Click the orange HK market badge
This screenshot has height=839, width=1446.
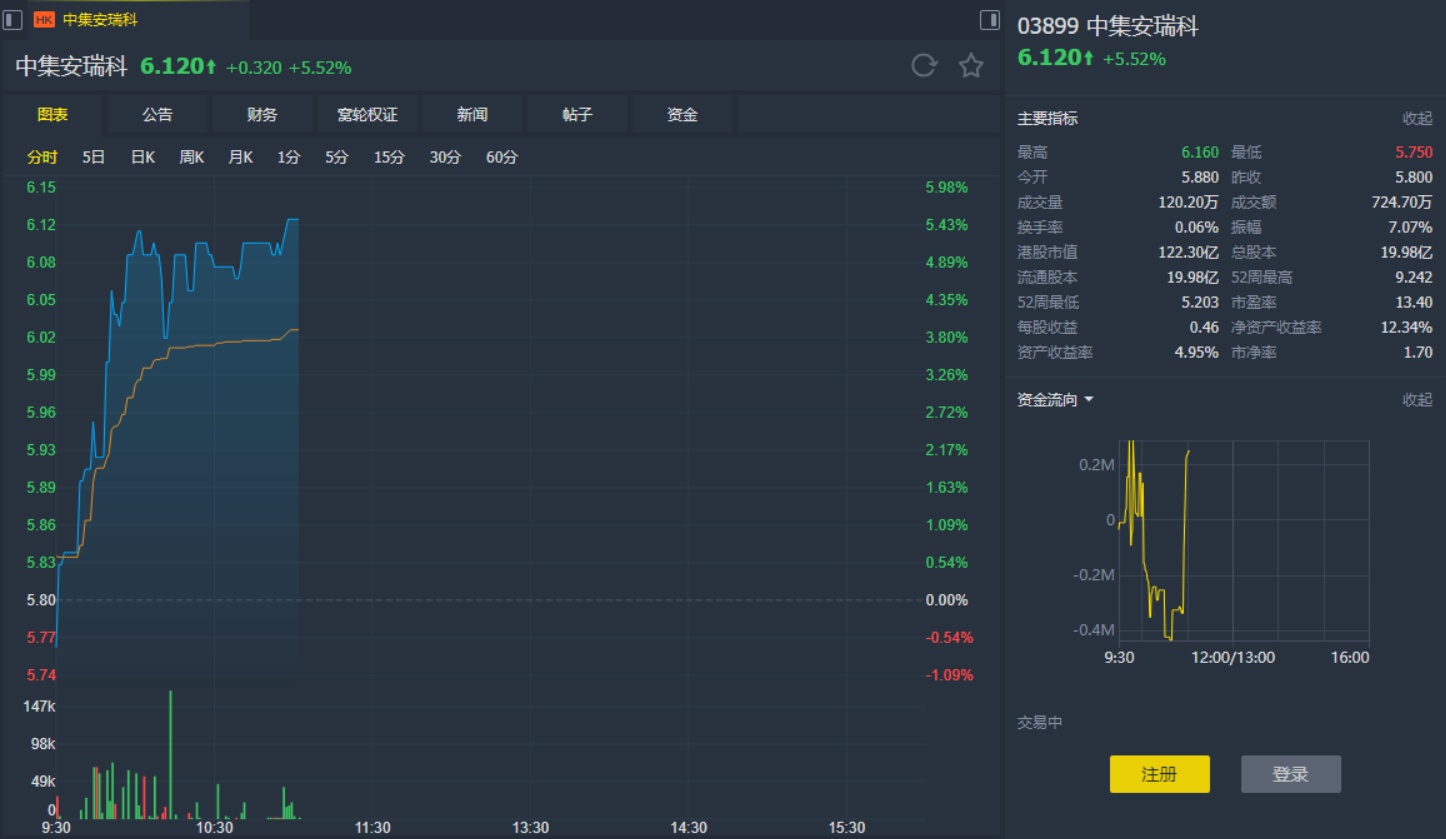click(x=44, y=19)
